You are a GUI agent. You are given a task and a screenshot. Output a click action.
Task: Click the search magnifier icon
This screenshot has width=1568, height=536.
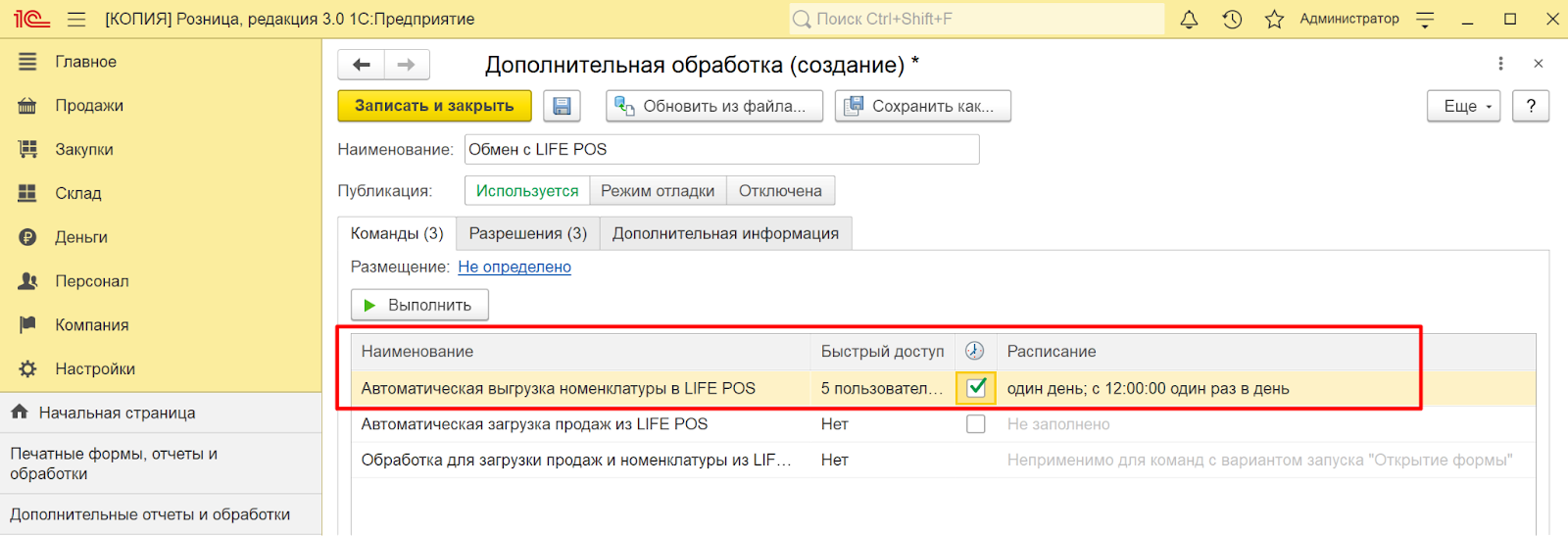(802, 20)
